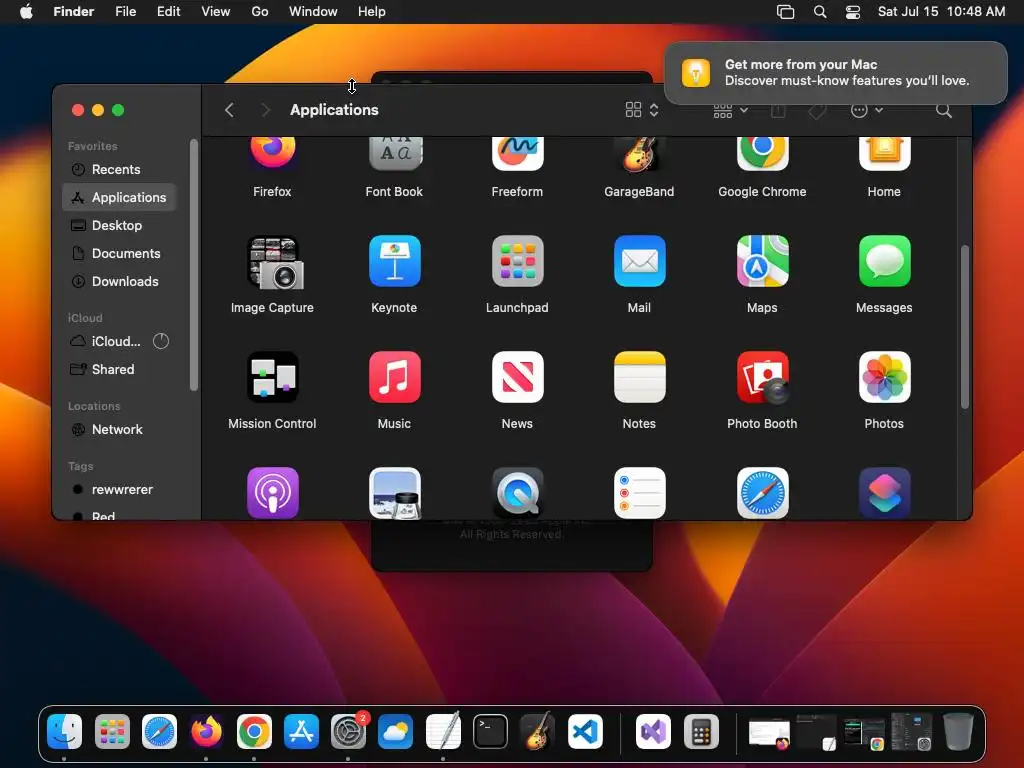Click the Applications file list scrollbar
This screenshot has width=1024, height=768.
coord(965,327)
